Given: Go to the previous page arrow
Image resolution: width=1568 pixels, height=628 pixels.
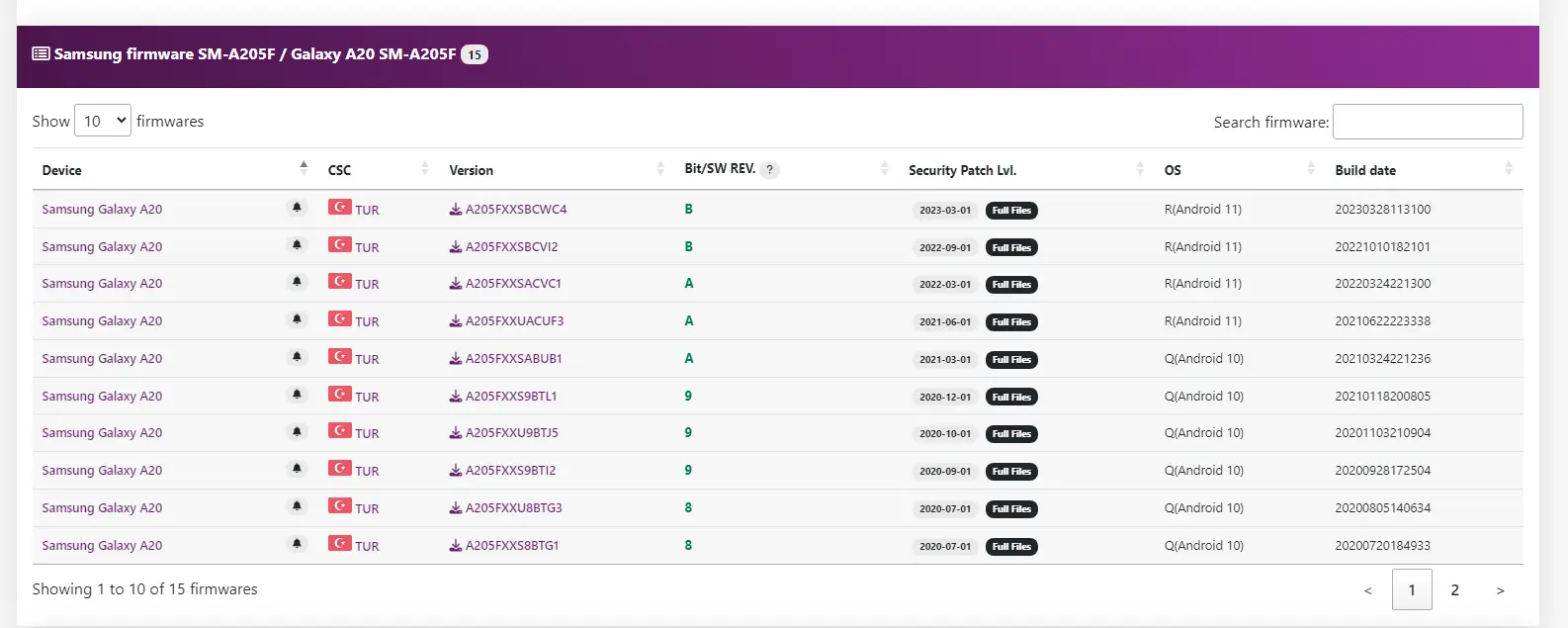Looking at the screenshot, I should tap(1368, 590).
